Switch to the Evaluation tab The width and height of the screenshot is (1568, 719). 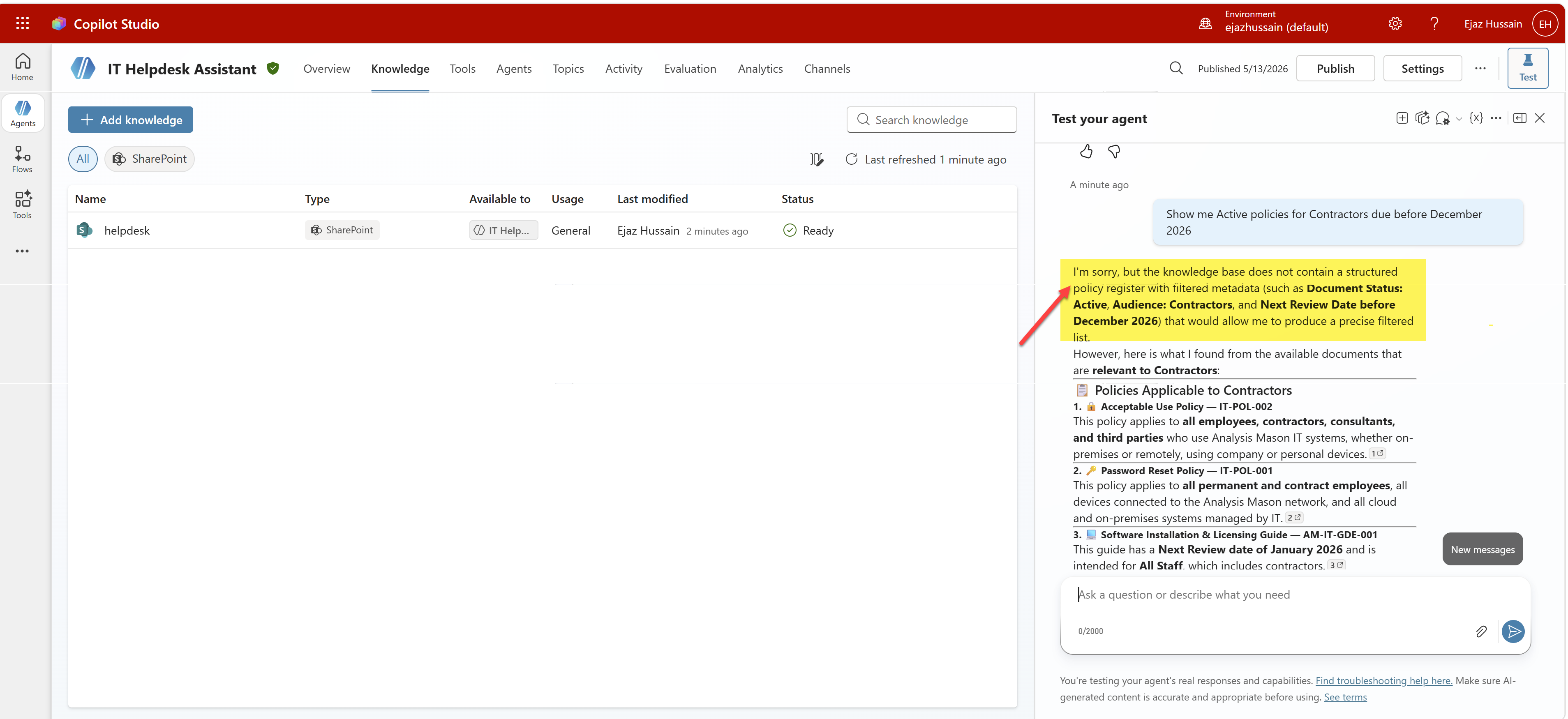click(690, 68)
